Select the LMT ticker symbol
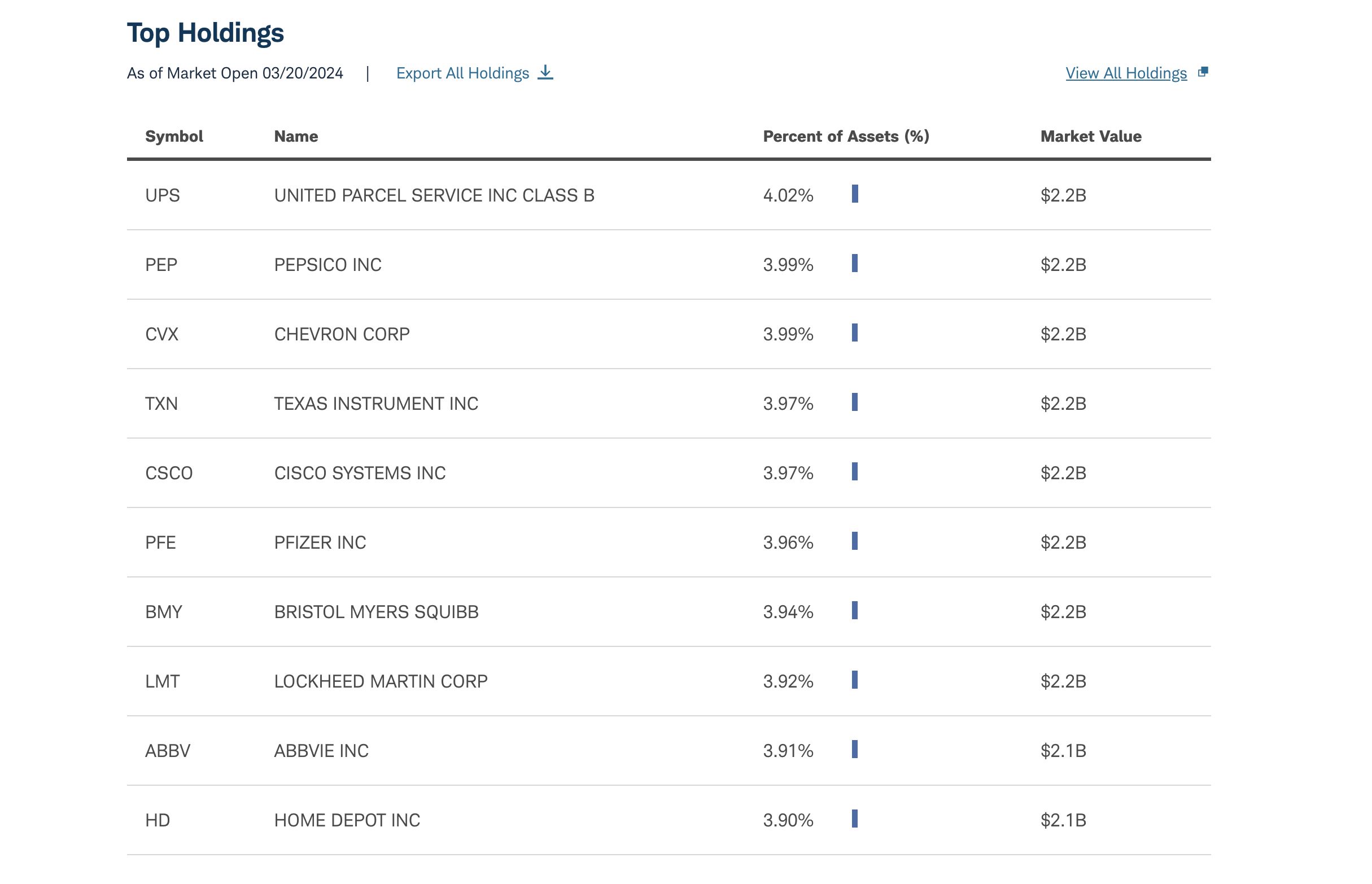 (x=163, y=681)
